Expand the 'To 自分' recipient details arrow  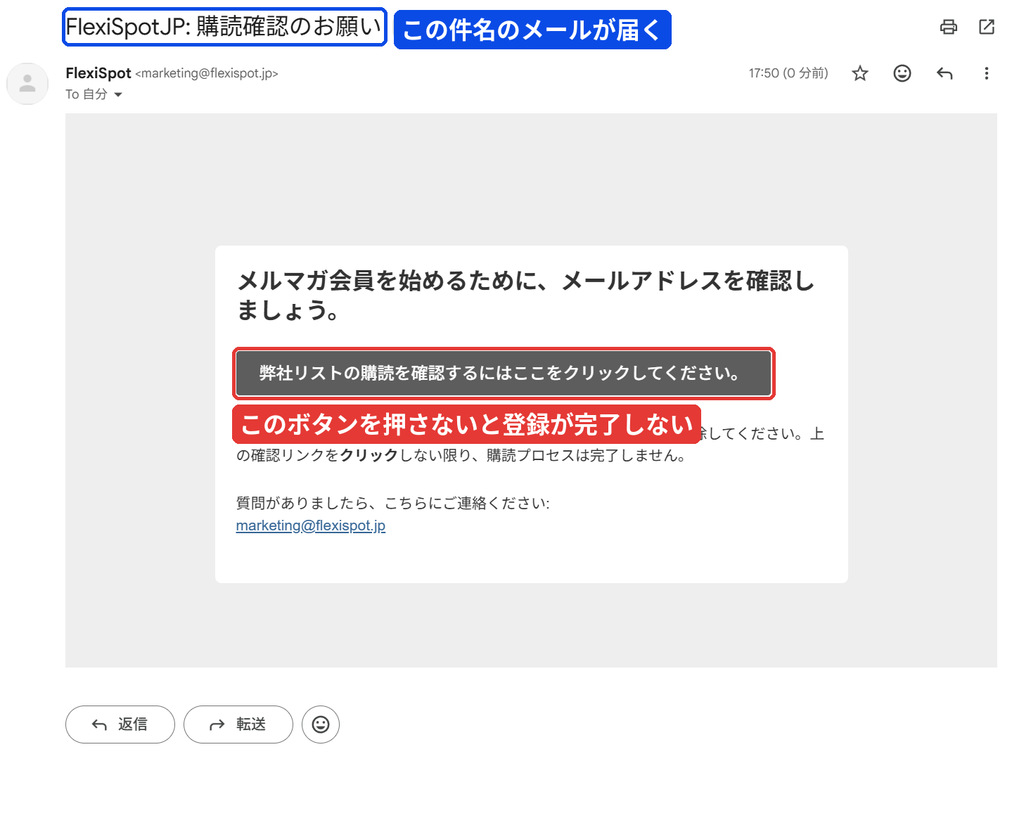(118, 95)
